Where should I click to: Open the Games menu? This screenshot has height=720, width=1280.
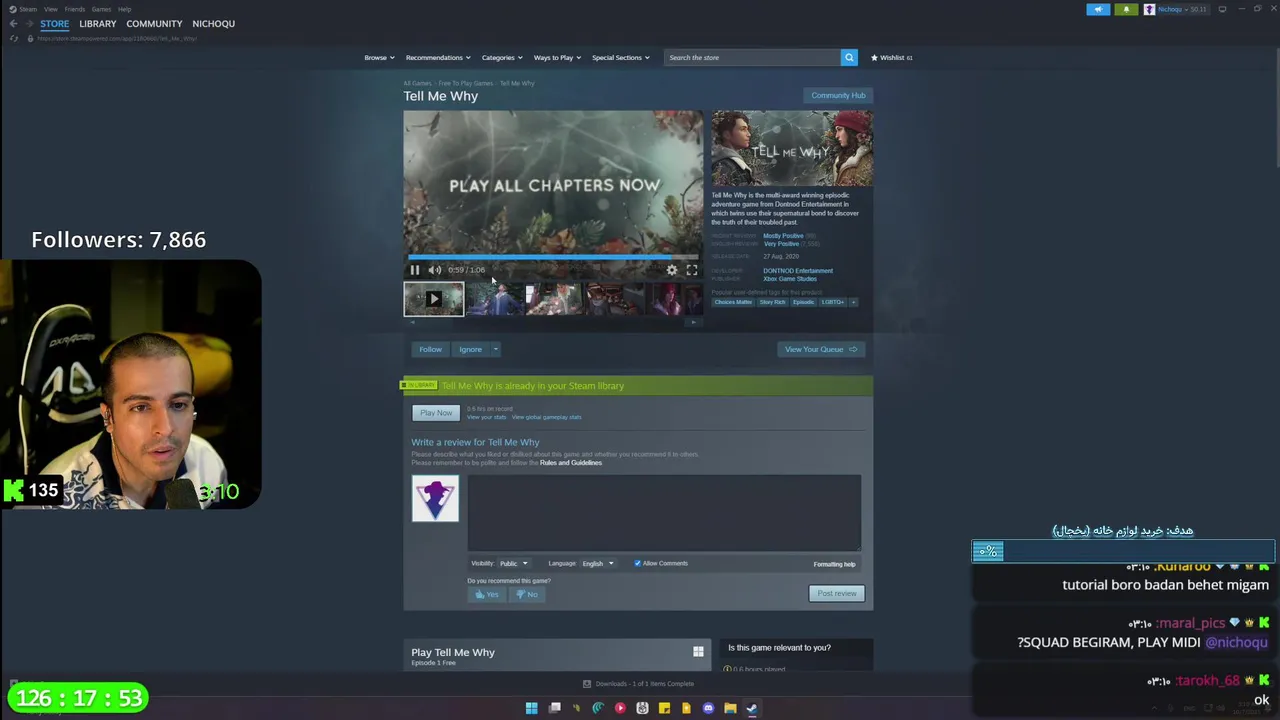101,9
